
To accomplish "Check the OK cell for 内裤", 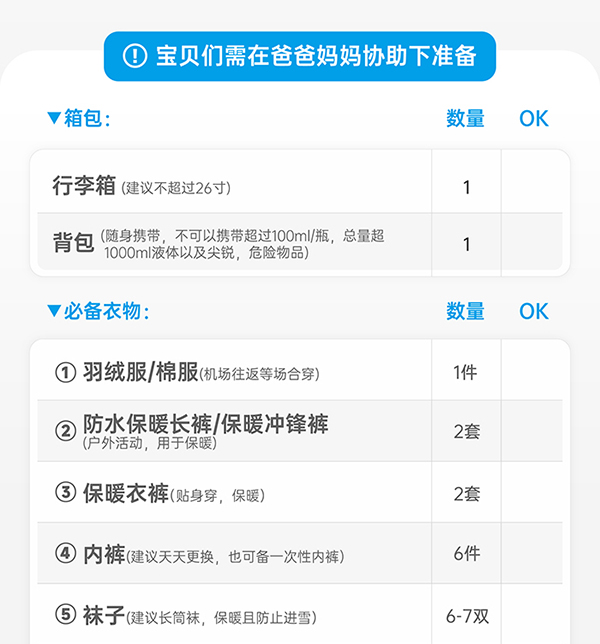I will pyautogui.click(x=534, y=554).
